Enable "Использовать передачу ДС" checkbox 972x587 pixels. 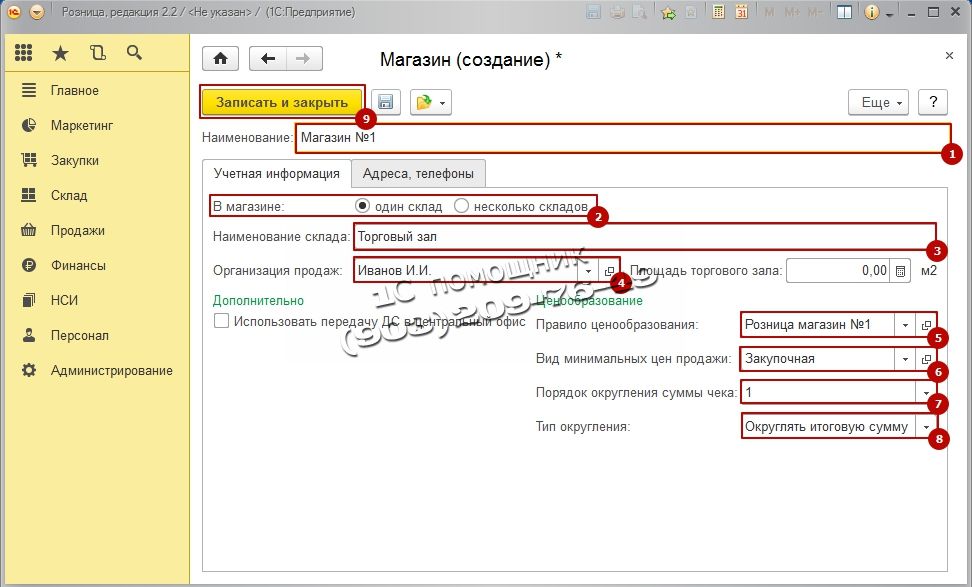[222, 322]
